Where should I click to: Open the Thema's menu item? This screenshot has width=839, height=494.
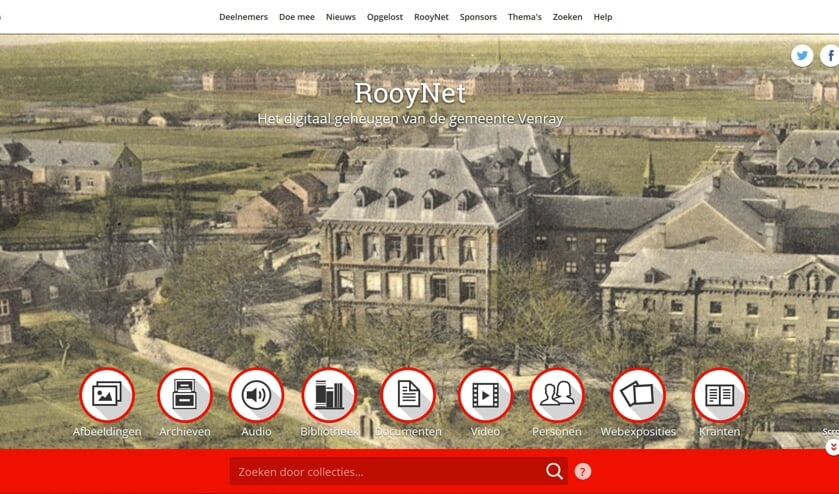pos(525,17)
